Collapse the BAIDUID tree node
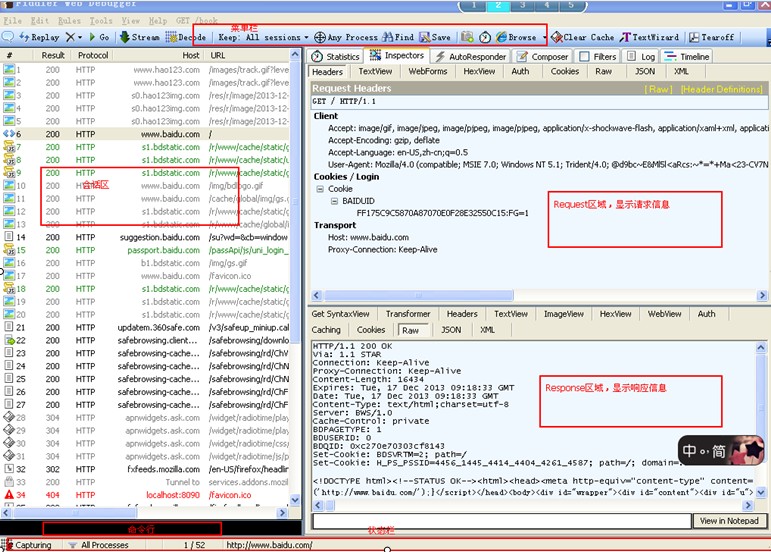This screenshot has height=552, width=771. tap(334, 201)
